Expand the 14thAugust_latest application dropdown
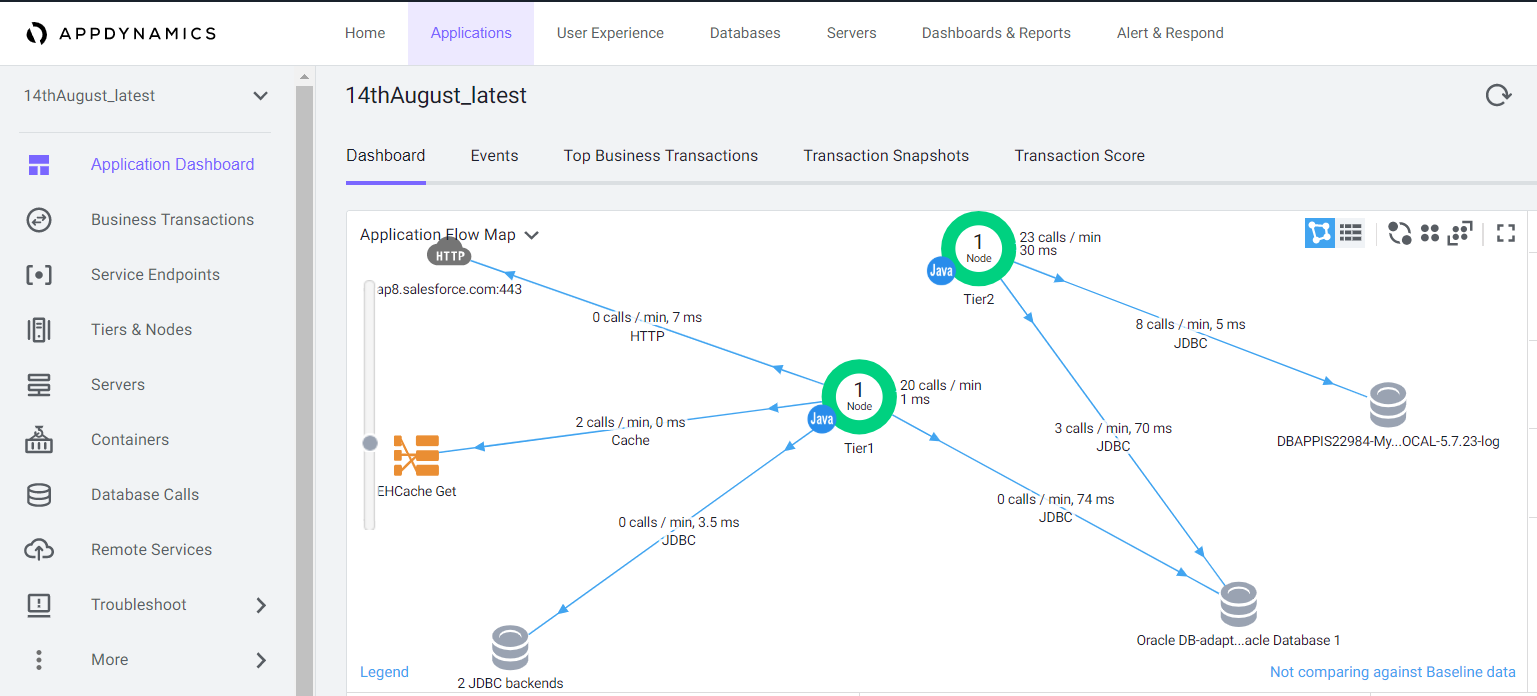The width and height of the screenshot is (1537, 696). tap(260, 96)
